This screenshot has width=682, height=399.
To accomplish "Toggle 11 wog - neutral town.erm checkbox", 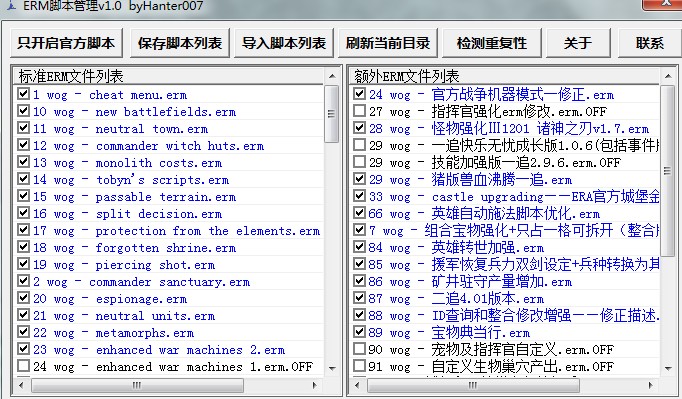I will pyautogui.click(x=23, y=128).
